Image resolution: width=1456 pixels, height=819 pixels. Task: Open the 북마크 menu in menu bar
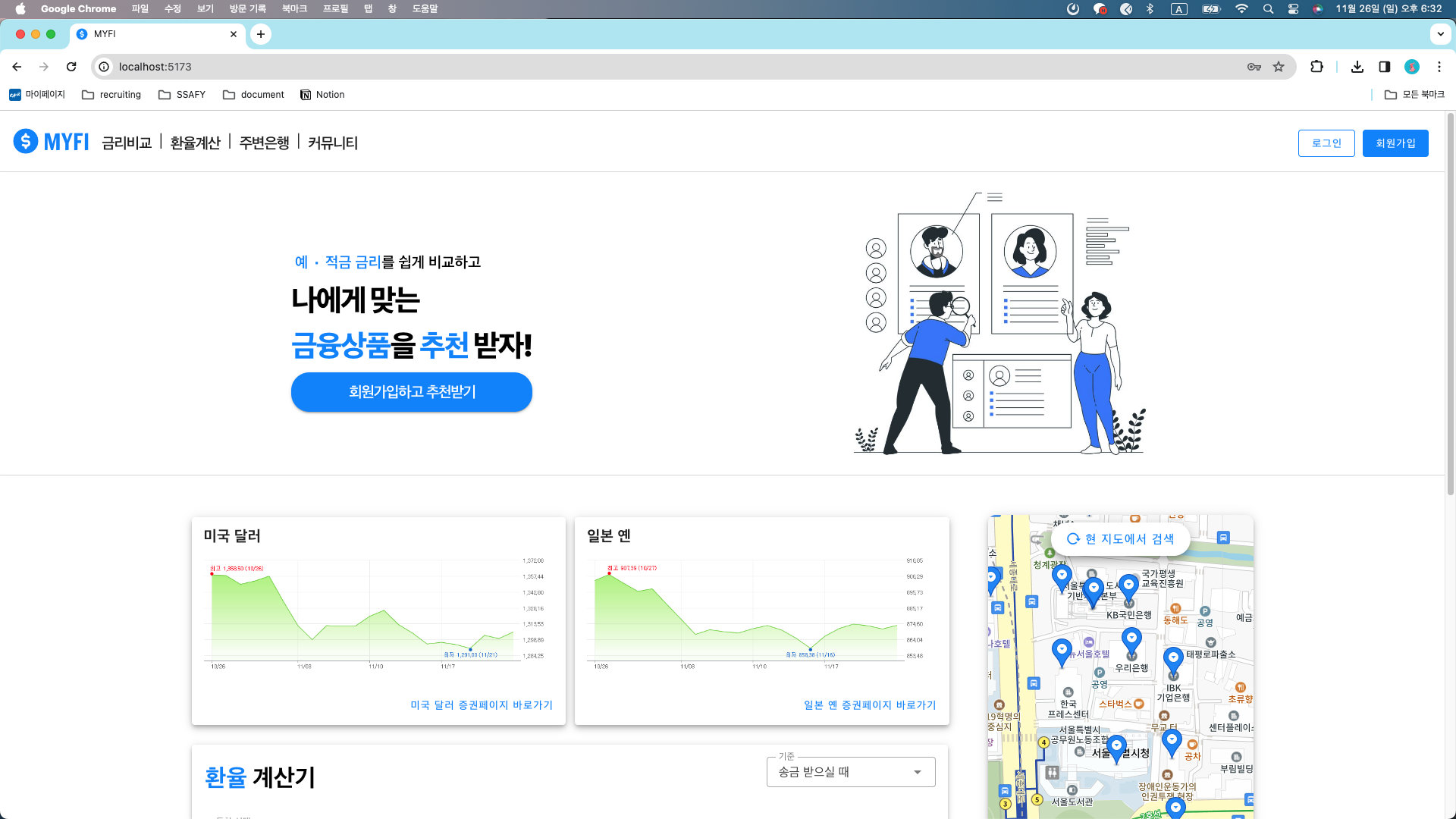pyautogui.click(x=294, y=9)
